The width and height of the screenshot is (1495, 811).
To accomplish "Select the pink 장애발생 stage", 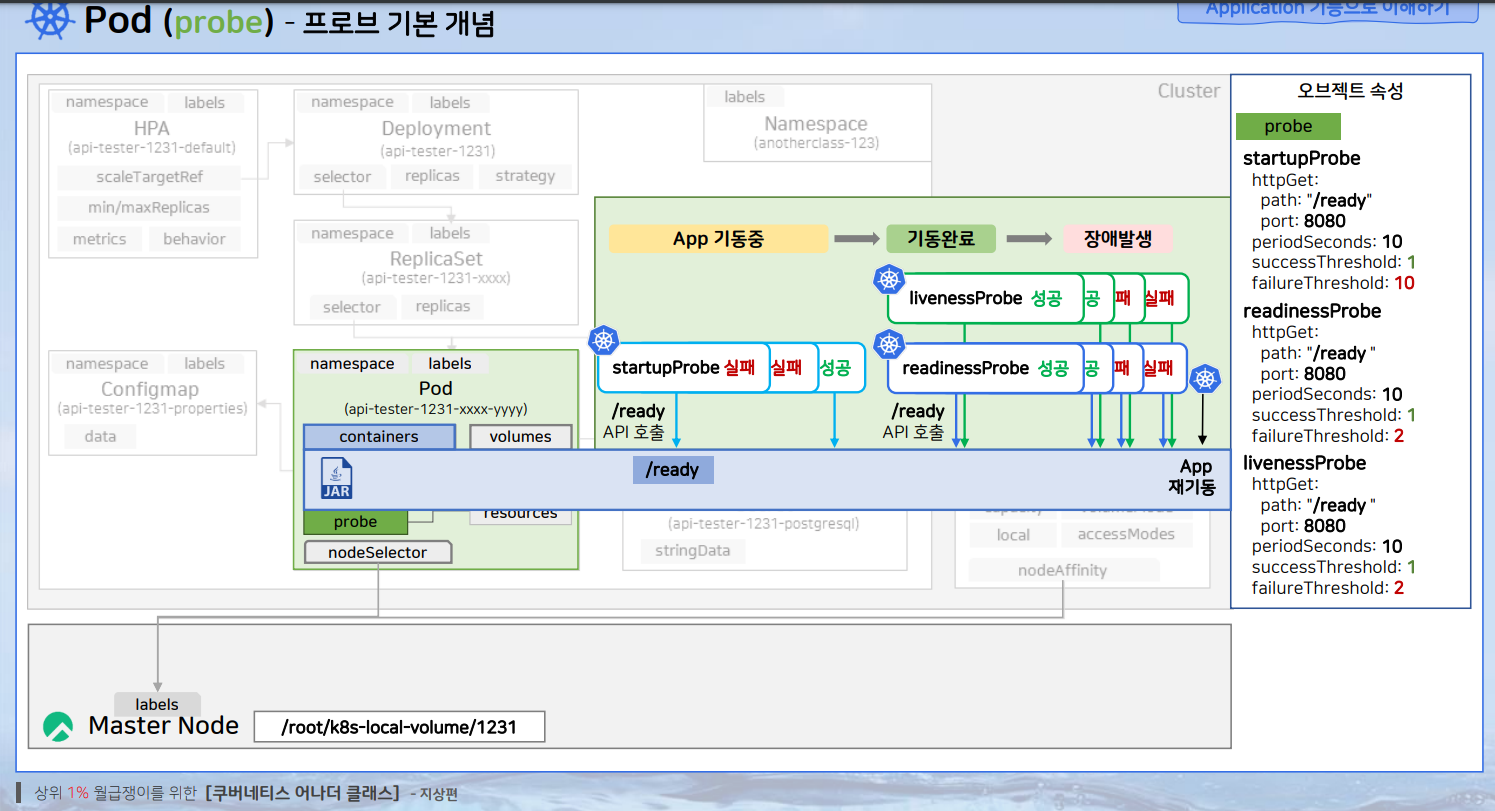I will [1117, 239].
